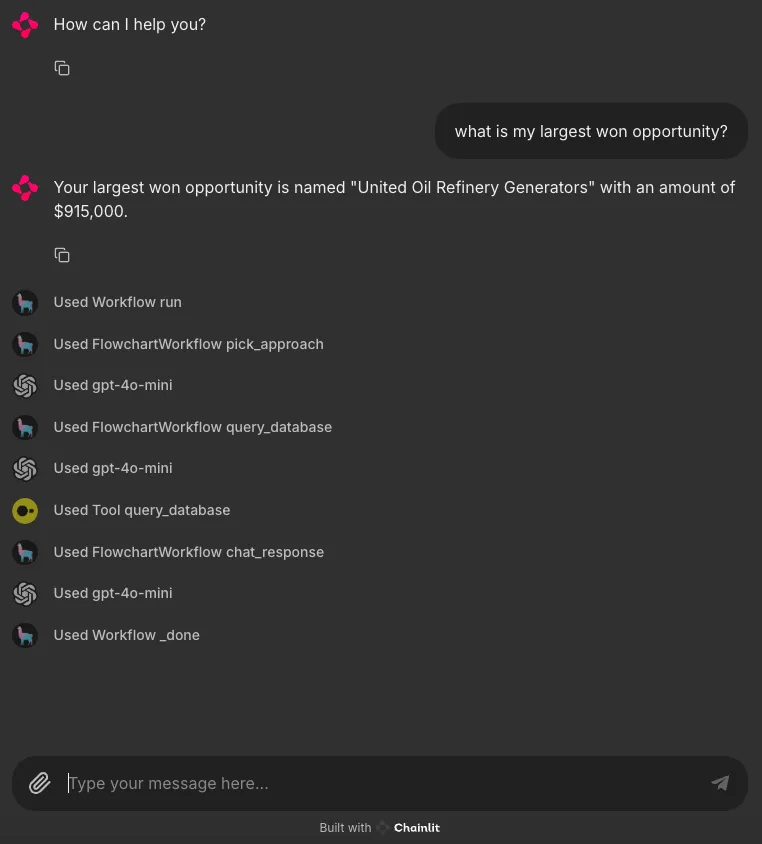
Task: Click the user message bubble about won opportunity
Action: click(591, 131)
